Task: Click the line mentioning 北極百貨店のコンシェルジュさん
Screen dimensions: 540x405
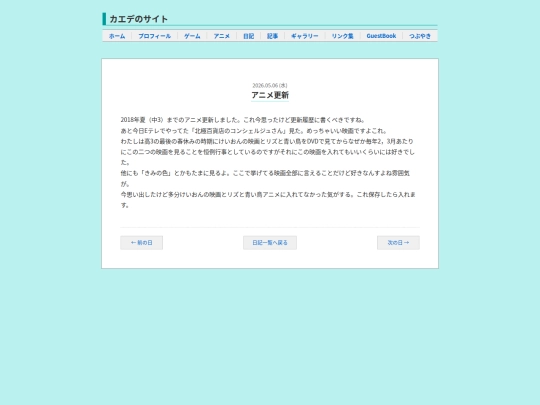Action: 254,131
